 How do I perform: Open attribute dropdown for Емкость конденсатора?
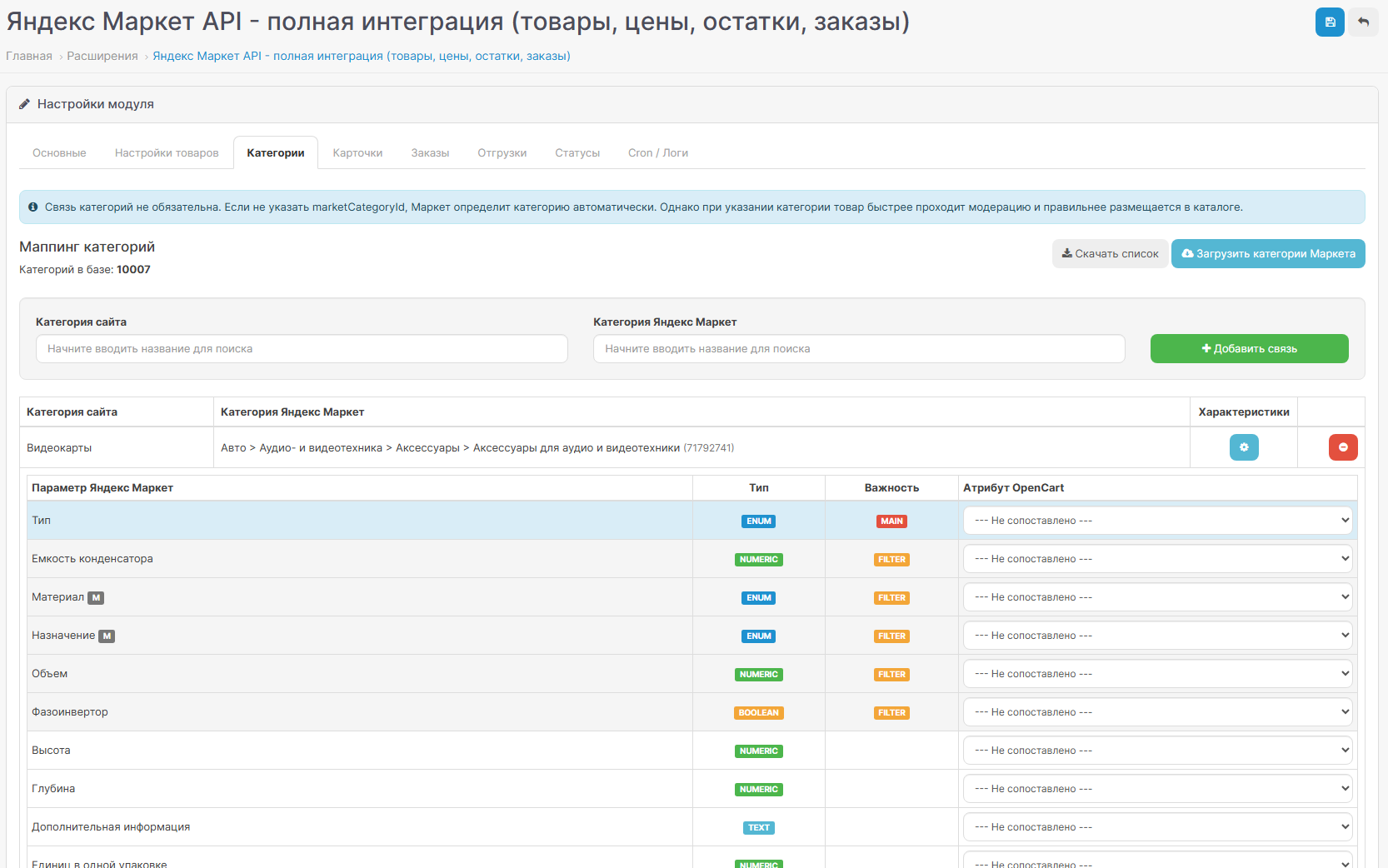[x=1158, y=559]
